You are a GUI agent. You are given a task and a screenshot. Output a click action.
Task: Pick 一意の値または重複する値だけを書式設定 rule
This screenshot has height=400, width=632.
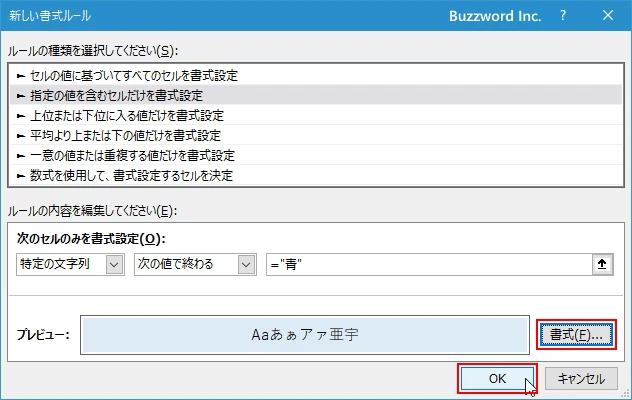[x=316, y=156]
